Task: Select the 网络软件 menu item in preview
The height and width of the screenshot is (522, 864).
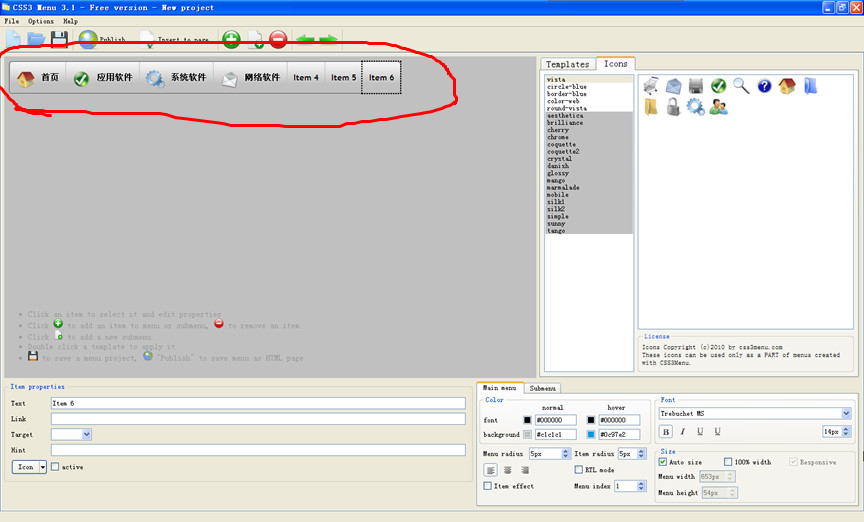Action: (251, 78)
